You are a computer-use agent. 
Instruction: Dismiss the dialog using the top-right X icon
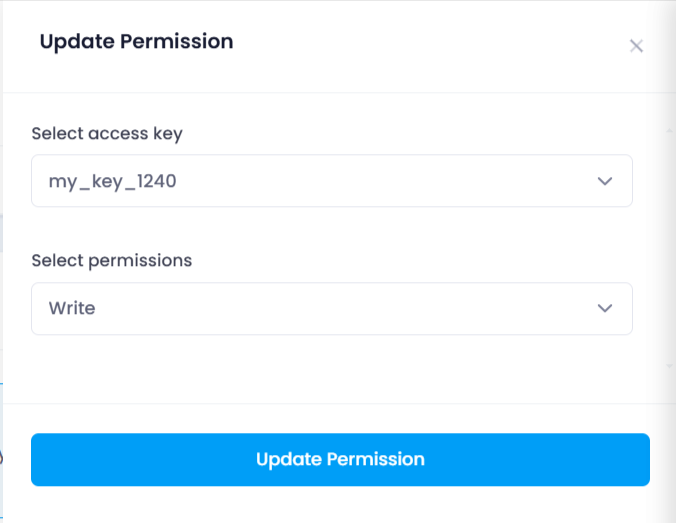636,46
